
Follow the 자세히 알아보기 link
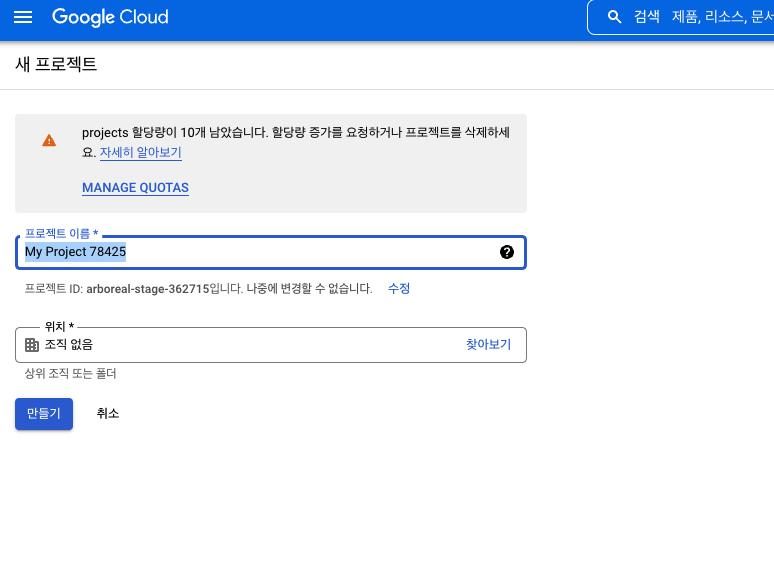140,153
